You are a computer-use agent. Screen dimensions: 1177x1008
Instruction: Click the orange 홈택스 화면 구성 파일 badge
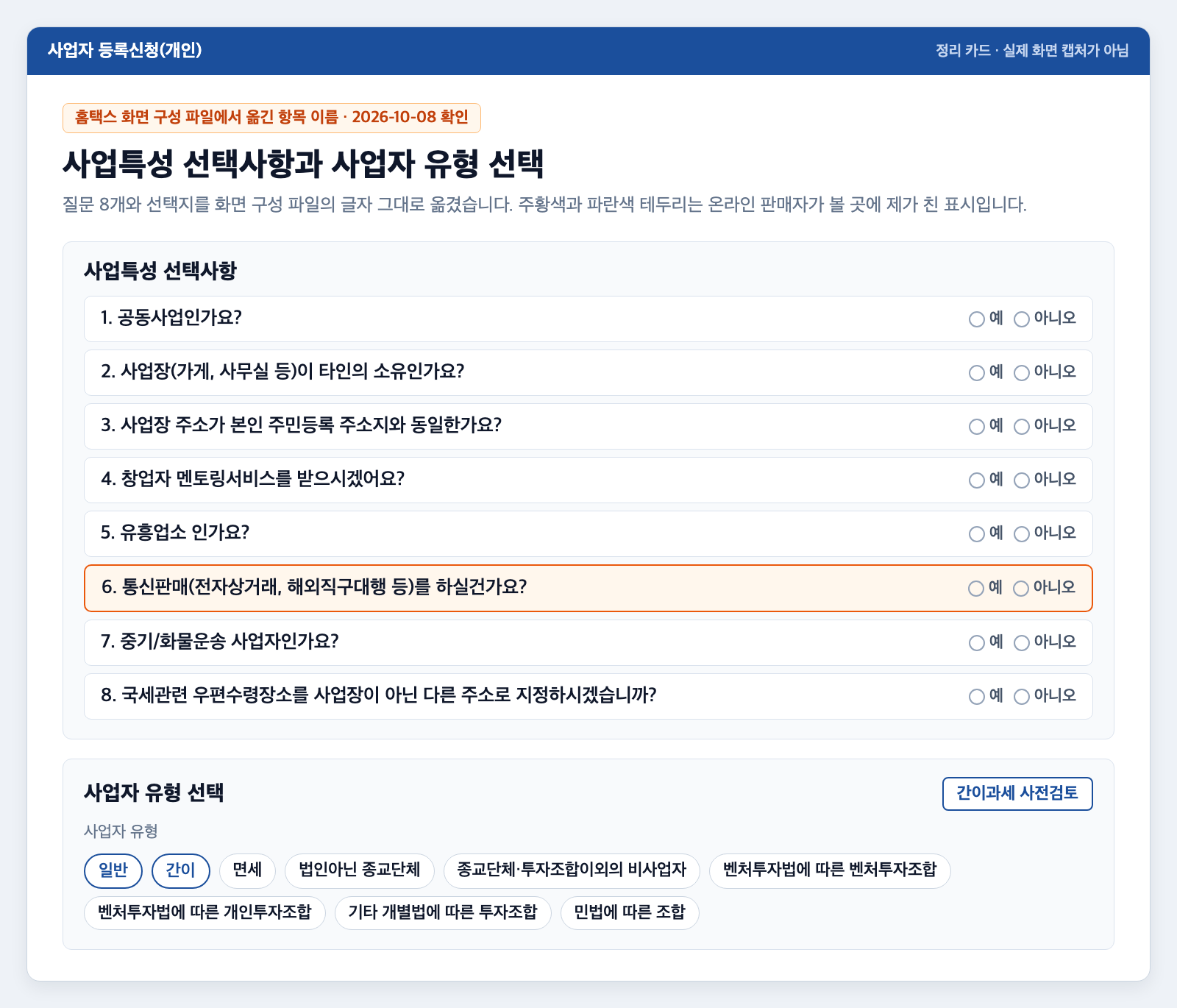(271, 118)
